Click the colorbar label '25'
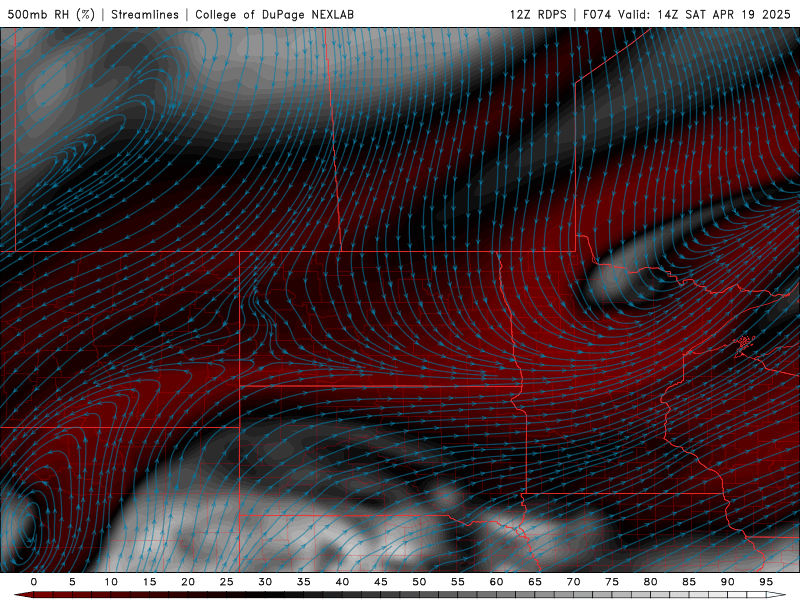 tap(227, 582)
